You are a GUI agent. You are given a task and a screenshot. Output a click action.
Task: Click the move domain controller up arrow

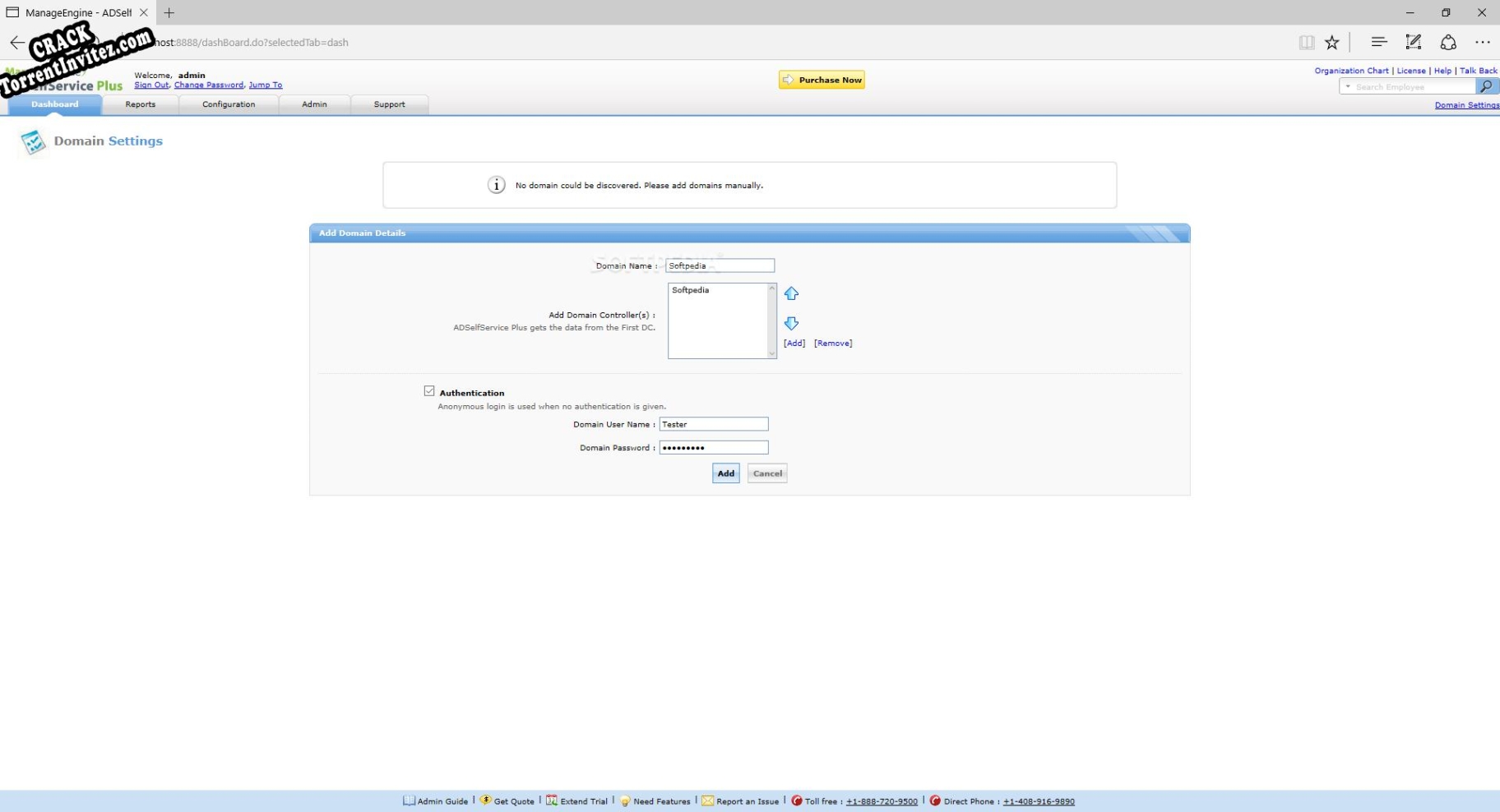791,293
